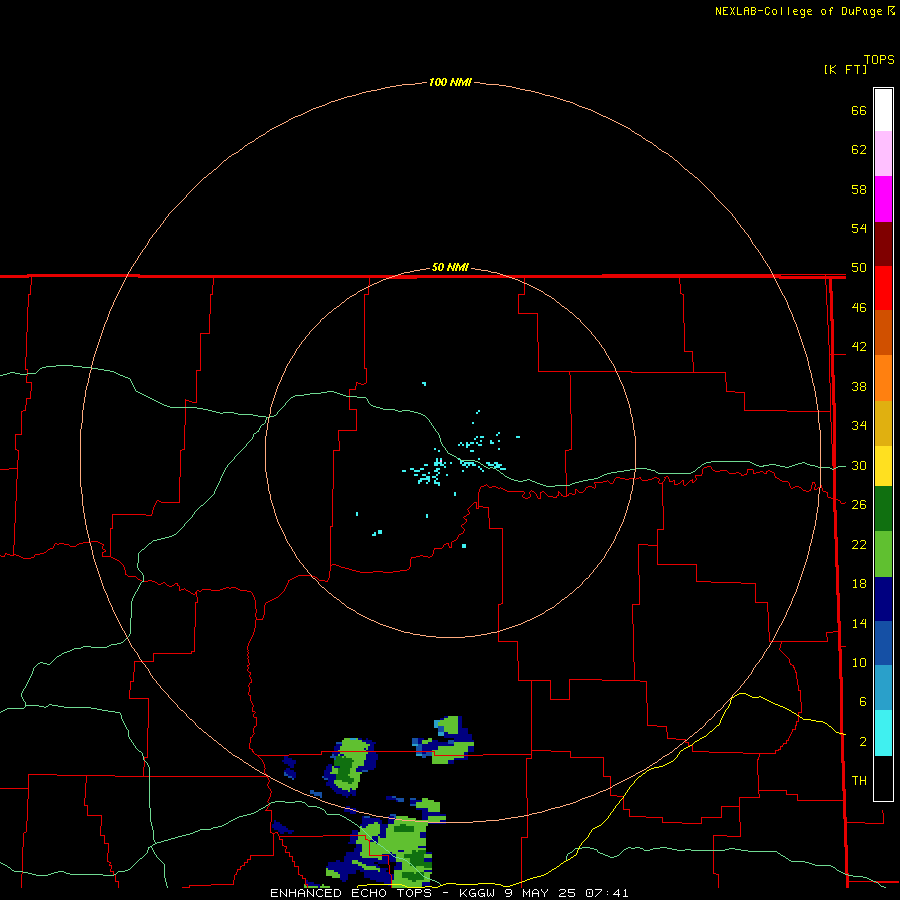This screenshot has height=900, width=900.
Task: Click the legend value 66
Action: click(x=859, y=111)
